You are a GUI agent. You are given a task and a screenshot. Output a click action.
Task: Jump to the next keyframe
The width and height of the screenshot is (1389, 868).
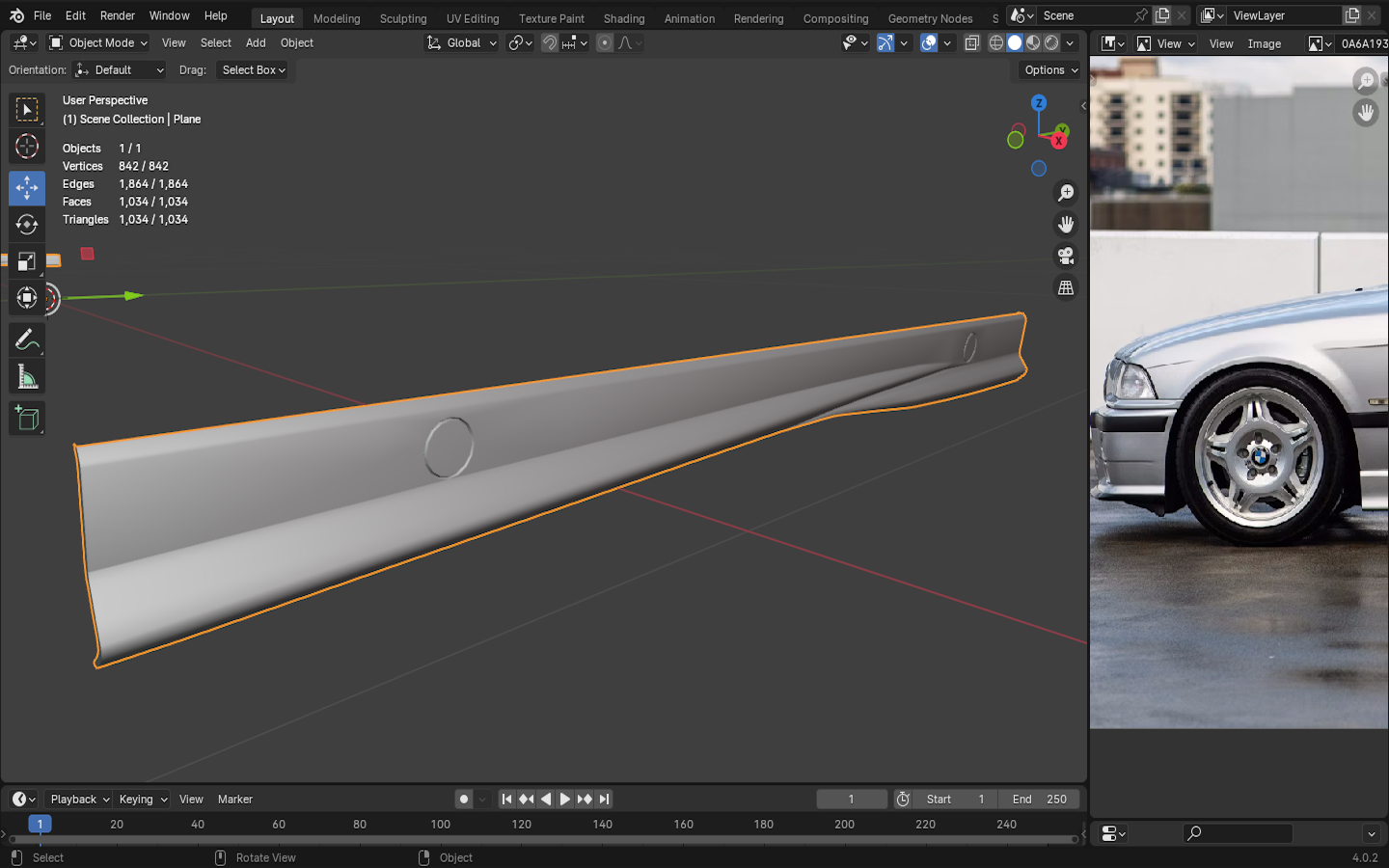[585, 799]
